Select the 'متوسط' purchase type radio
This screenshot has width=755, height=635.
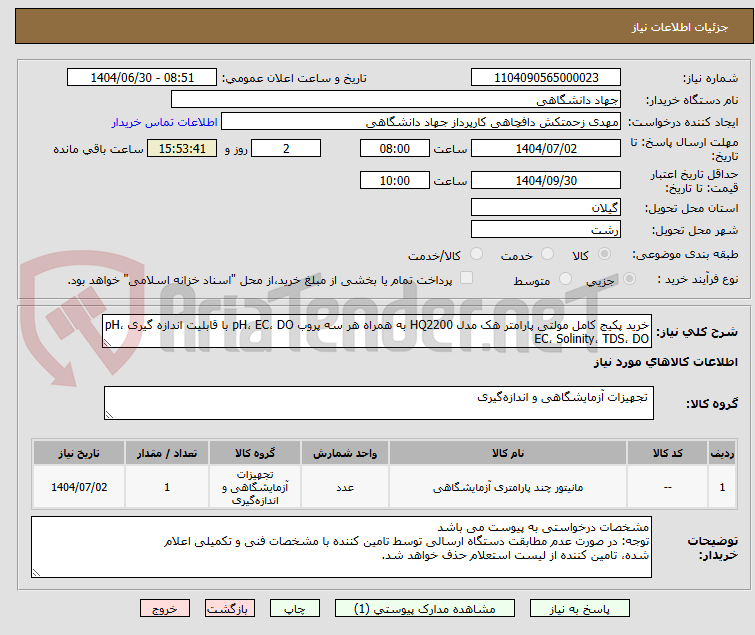[565, 279]
